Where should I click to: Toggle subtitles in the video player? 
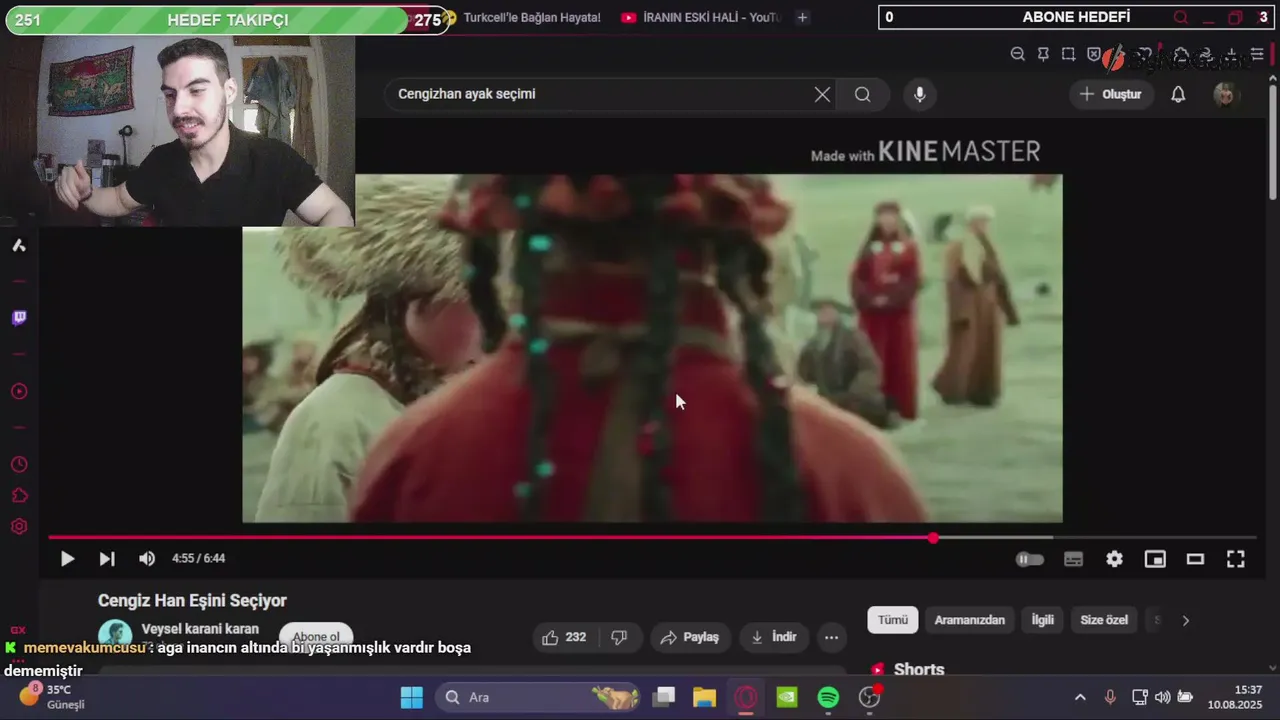pos(1073,559)
